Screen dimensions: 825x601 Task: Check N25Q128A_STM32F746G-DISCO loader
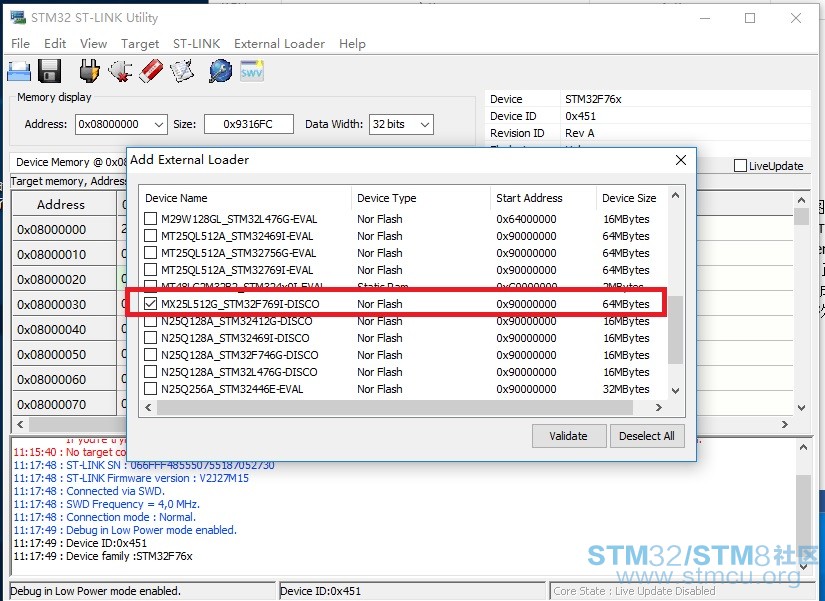click(x=150, y=355)
